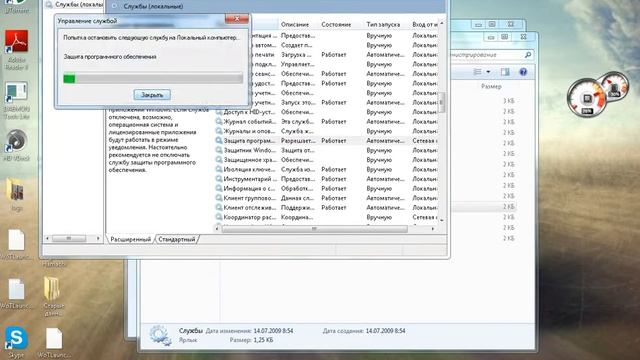Click the gear icon of Защита програм... service
This screenshot has width=640, height=360.
(x=219, y=140)
